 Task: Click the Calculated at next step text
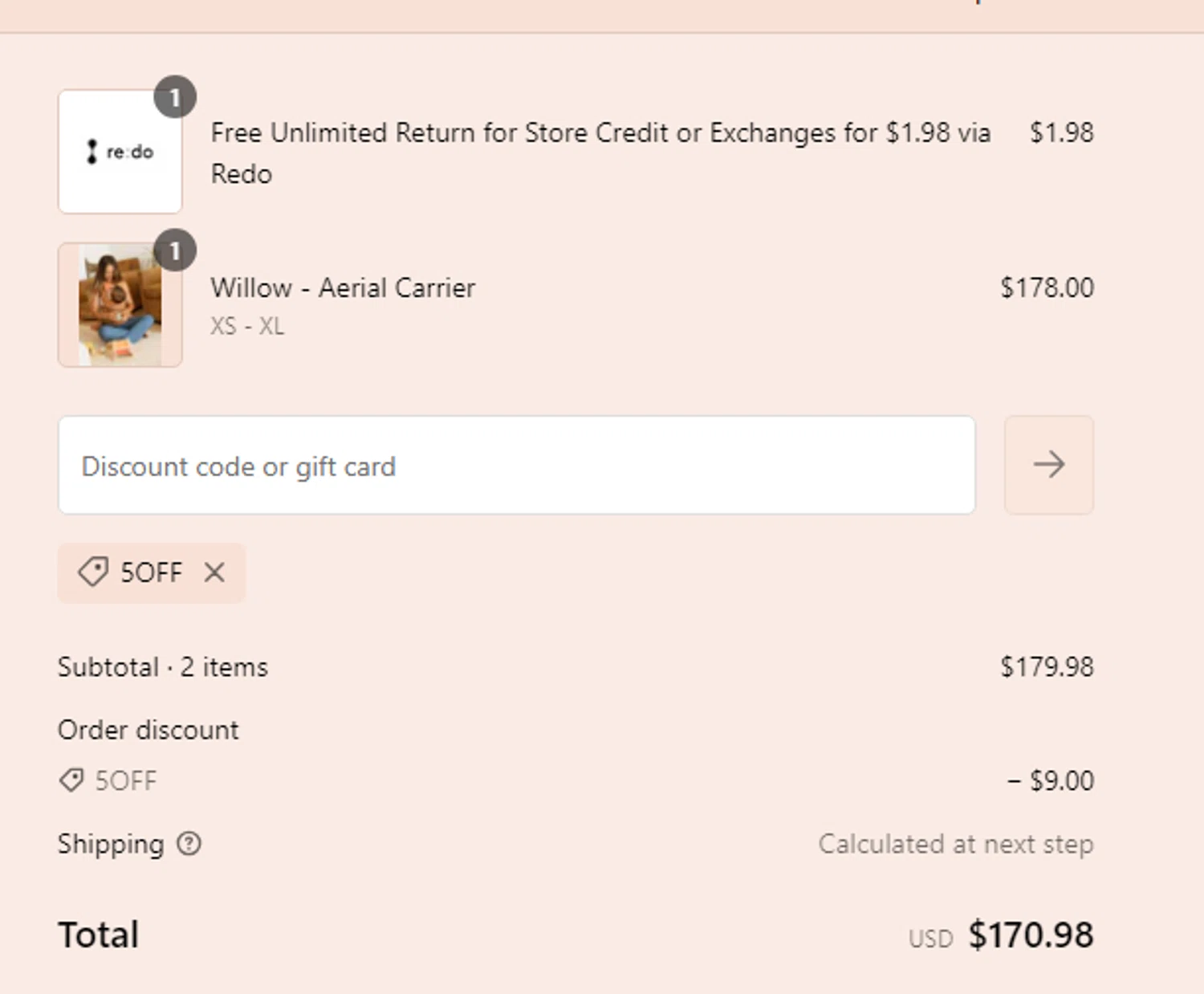(955, 844)
